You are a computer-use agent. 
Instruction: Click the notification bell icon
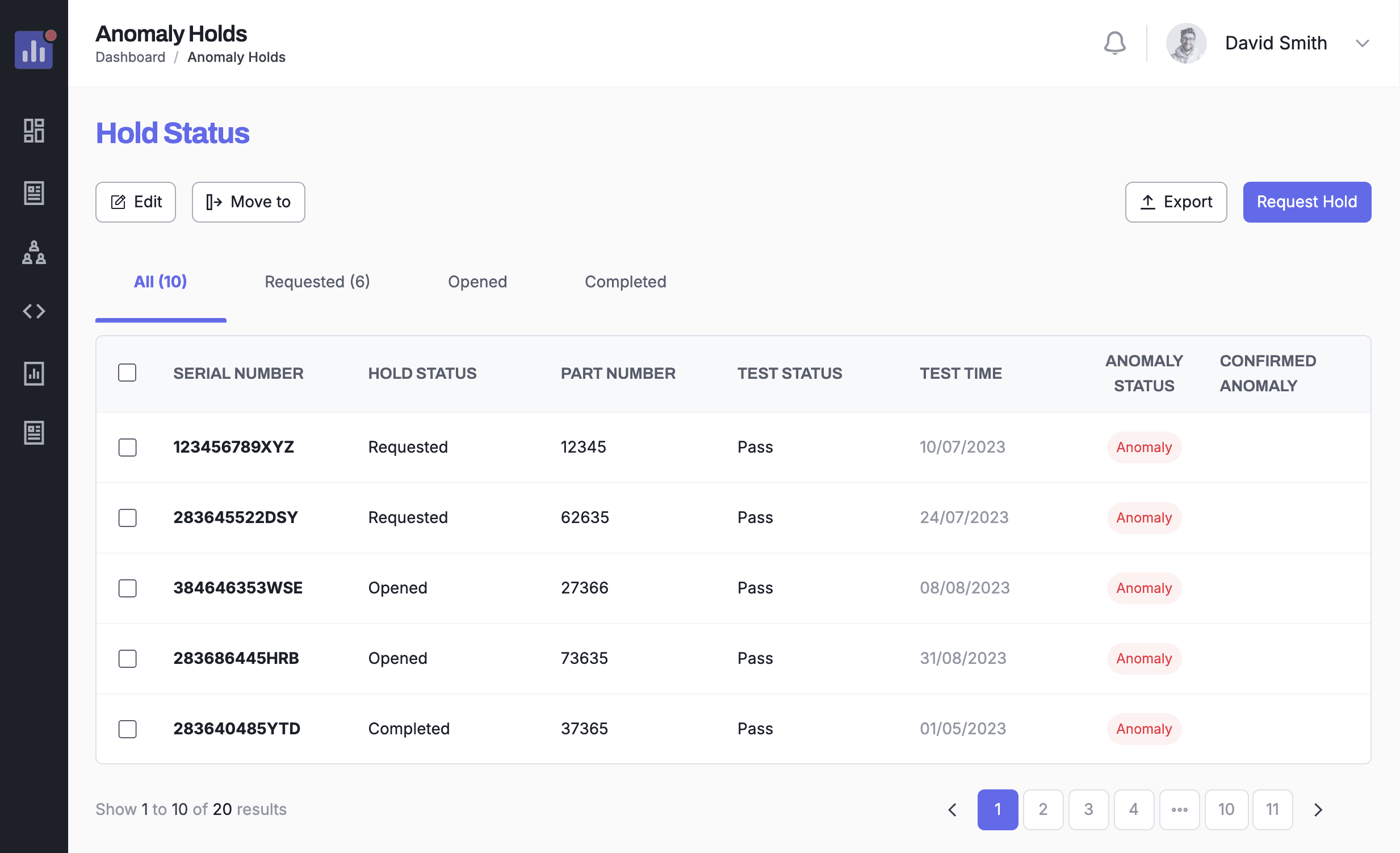click(x=1114, y=43)
